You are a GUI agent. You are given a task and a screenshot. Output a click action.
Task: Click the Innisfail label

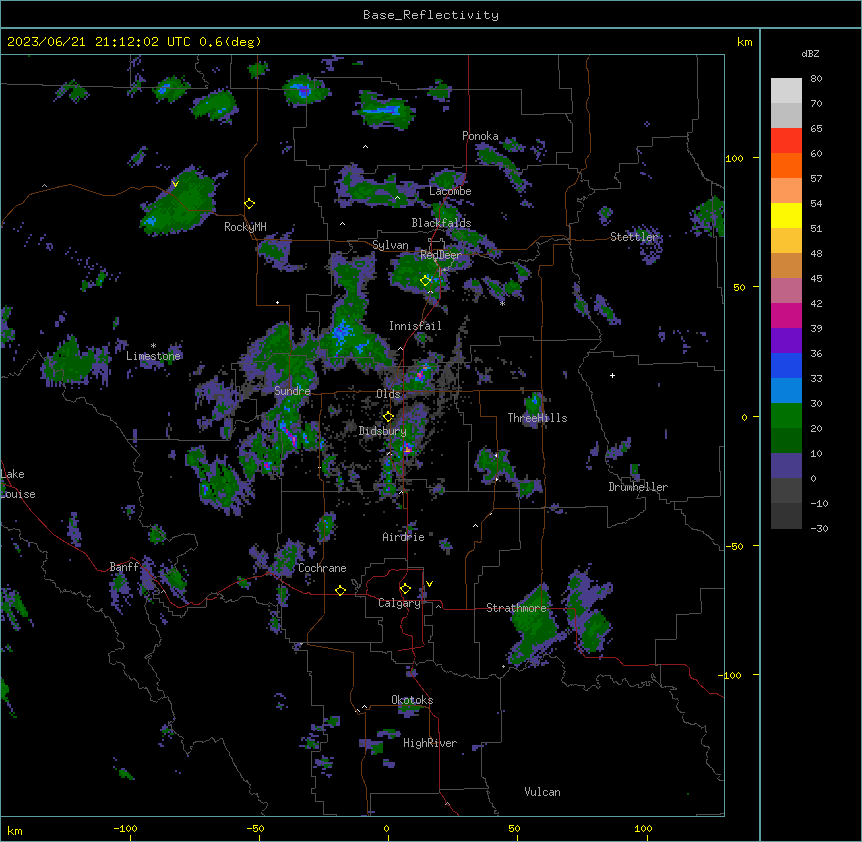[415, 326]
